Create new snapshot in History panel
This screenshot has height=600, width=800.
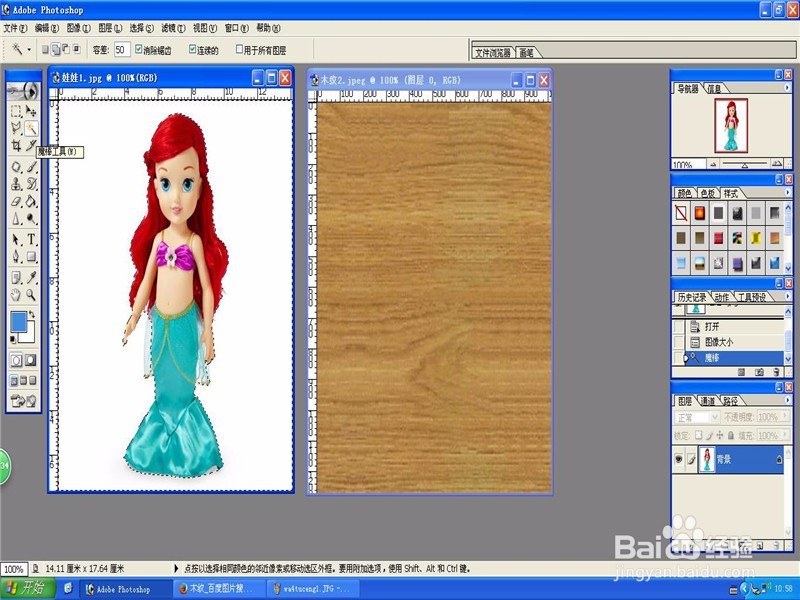click(759, 372)
